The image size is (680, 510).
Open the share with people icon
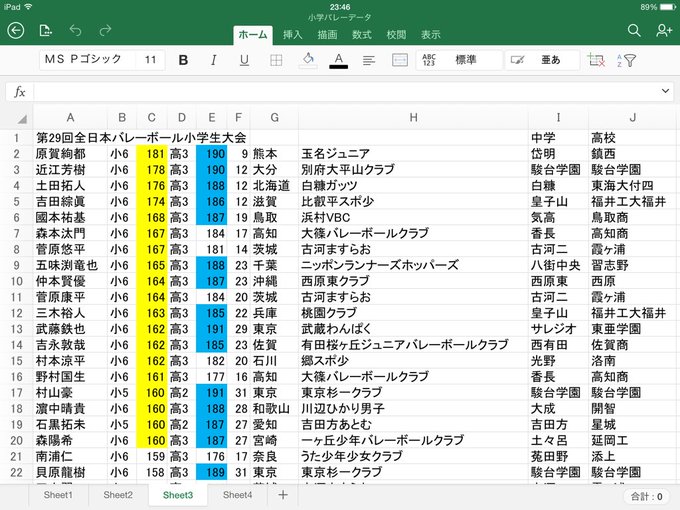point(664,30)
